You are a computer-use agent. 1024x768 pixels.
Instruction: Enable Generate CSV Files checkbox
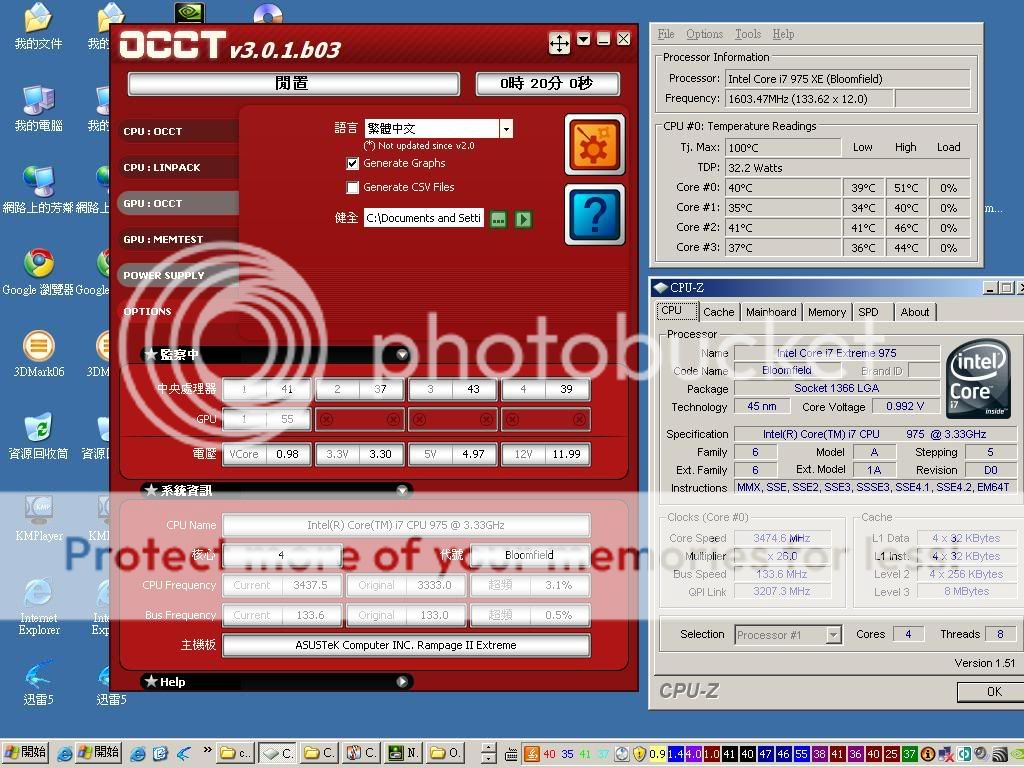tap(353, 187)
